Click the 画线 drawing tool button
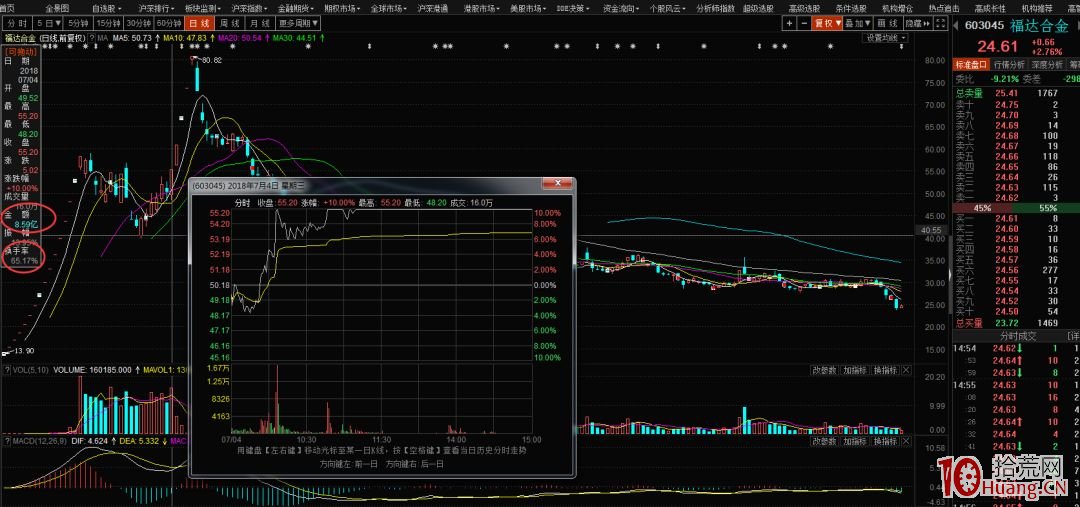The width and height of the screenshot is (1080, 507). click(888, 23)
